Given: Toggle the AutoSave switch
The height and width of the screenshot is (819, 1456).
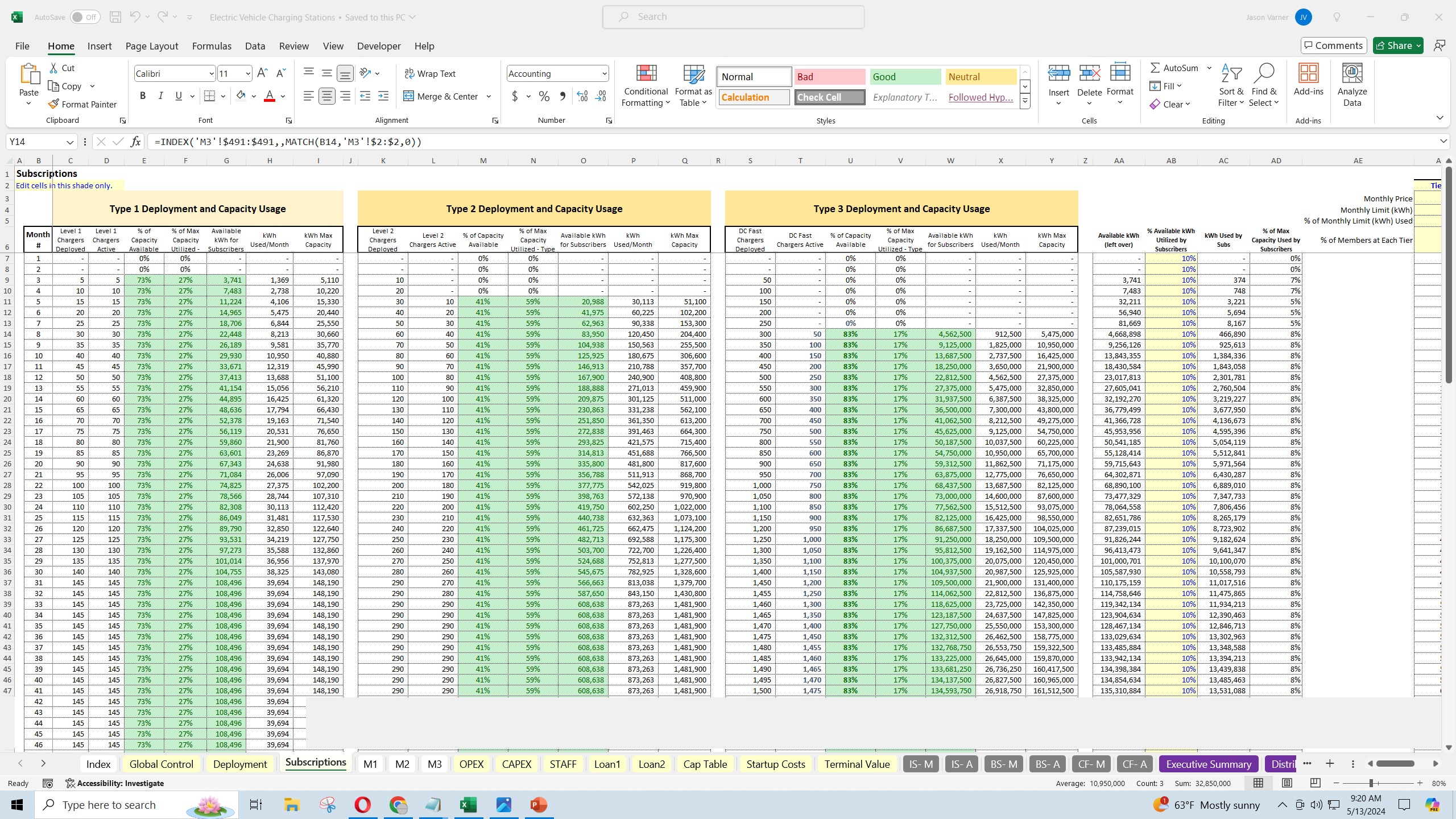Looking at the screenshot, I should click(85, 17).
